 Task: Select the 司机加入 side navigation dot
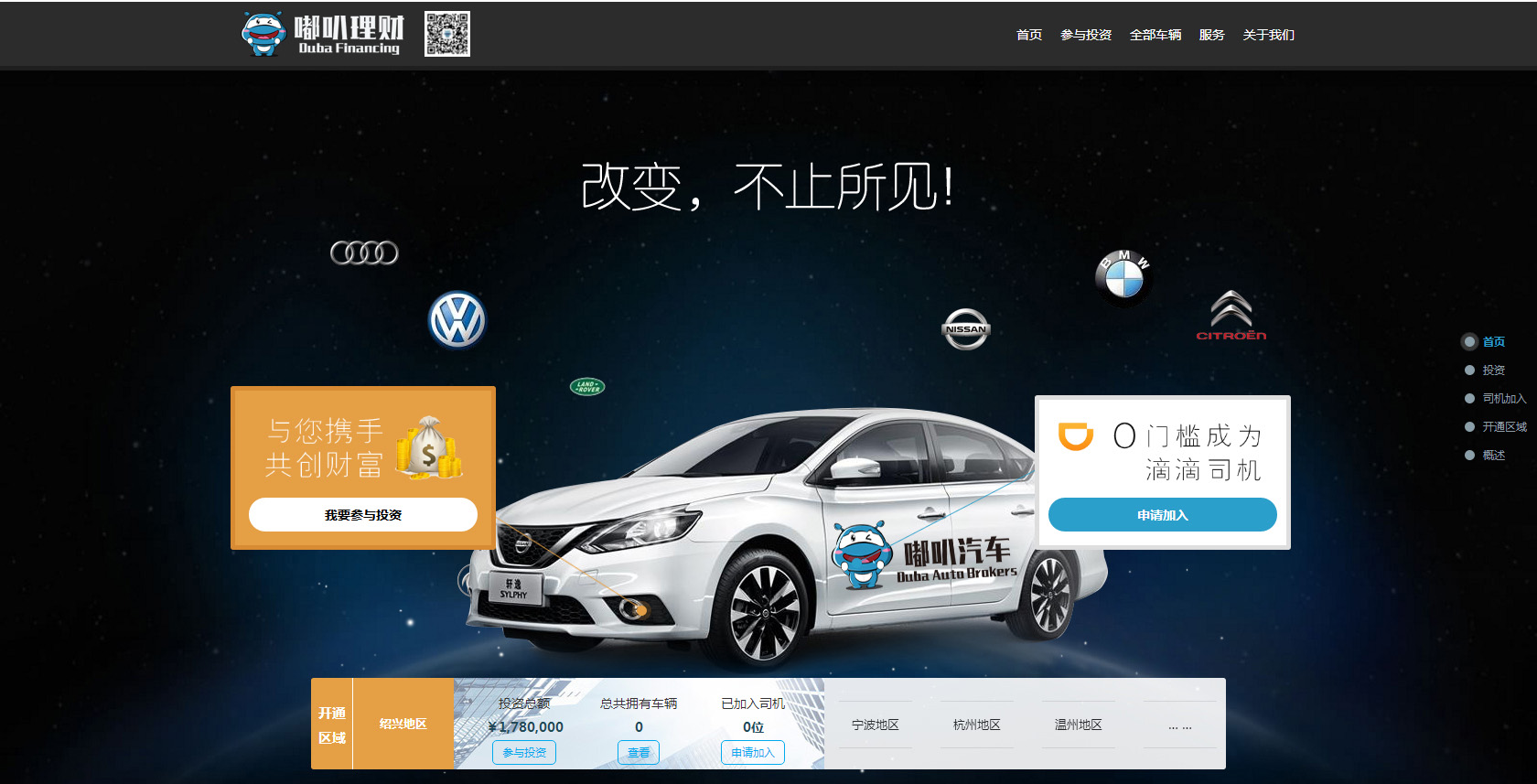1469,399
